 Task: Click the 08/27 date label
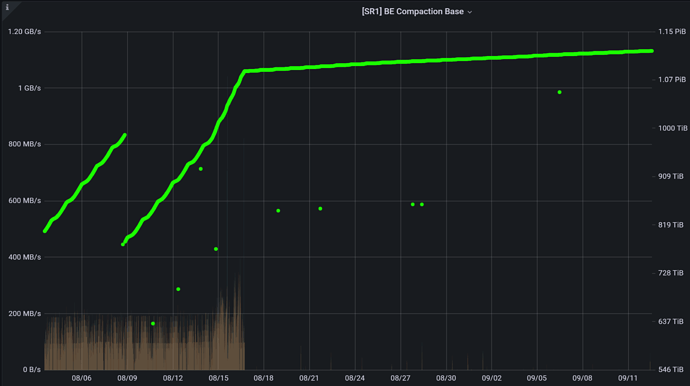(400, 378)
